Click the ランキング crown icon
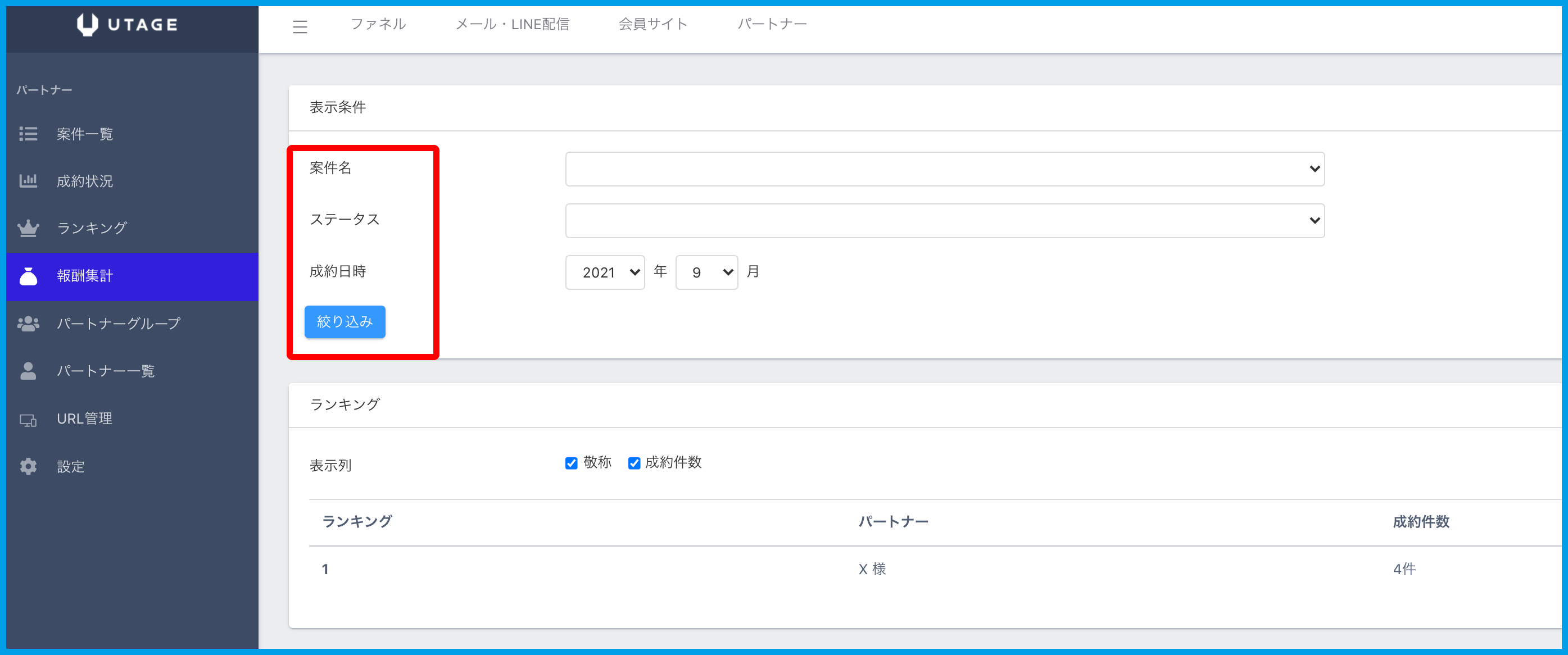Screen dimensions: 1568x655 coord(28,228)
